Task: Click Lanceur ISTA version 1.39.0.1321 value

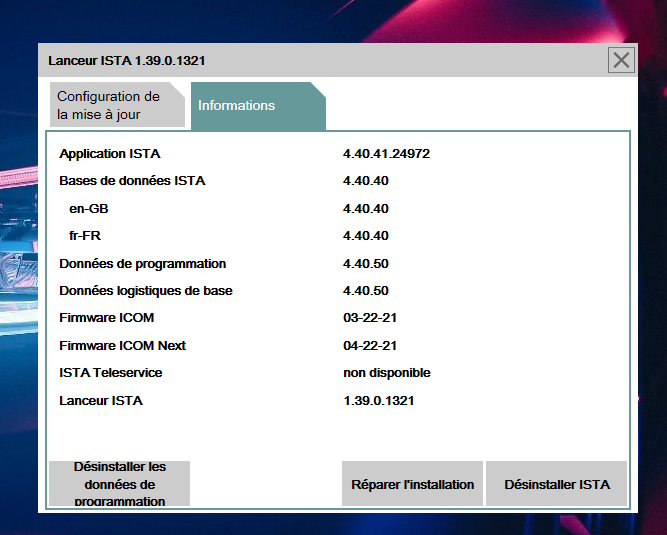Action: point(379,401)
